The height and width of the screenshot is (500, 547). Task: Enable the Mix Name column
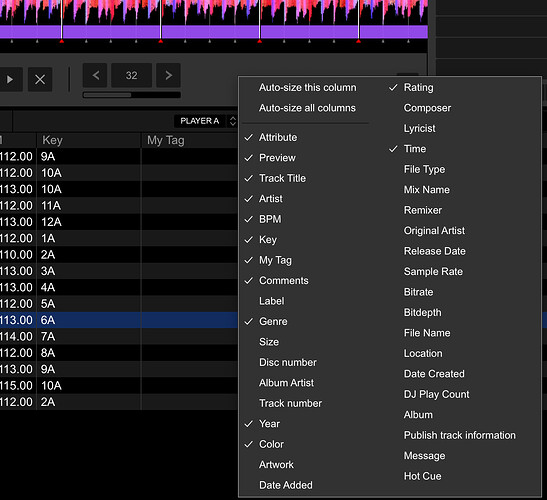point(426,190)
